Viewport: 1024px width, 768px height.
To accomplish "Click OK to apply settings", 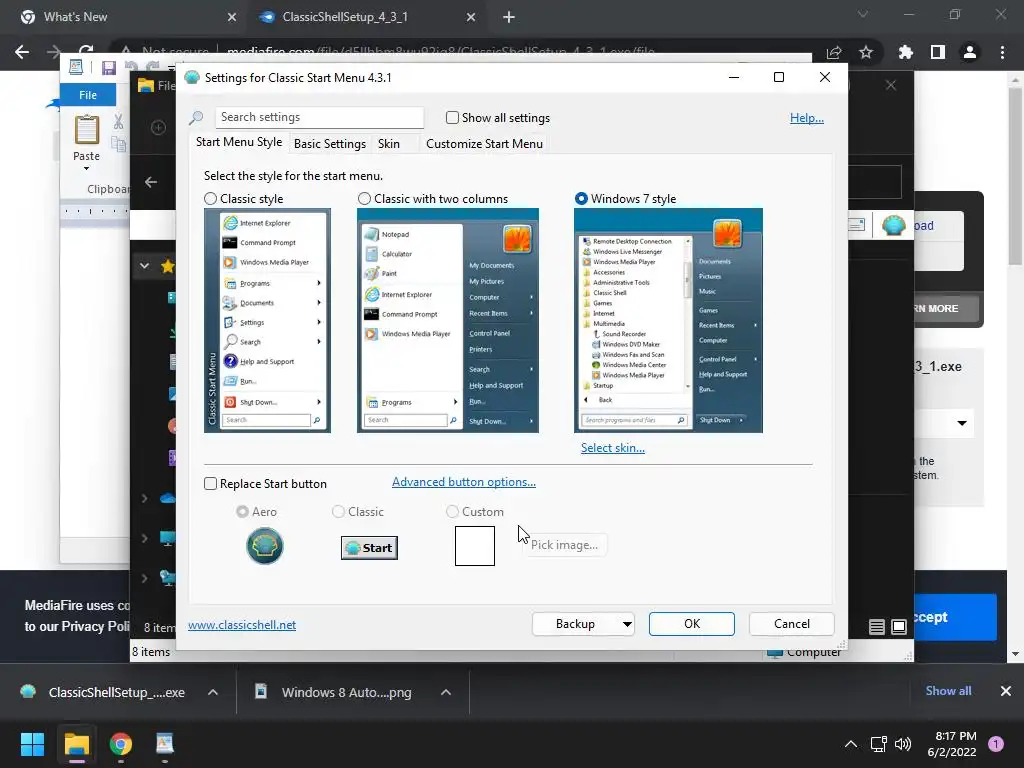I will pyautogui.click(x=692, y=624).
